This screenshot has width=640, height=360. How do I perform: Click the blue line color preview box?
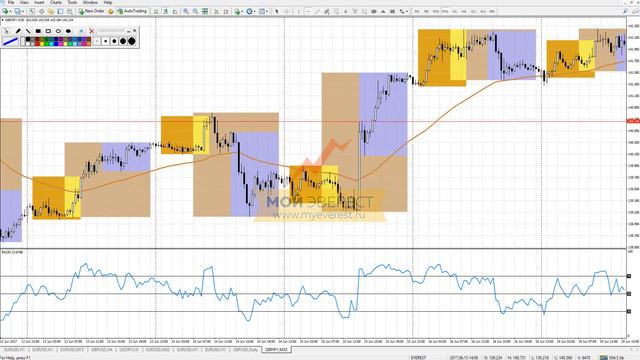click(11, 41)
